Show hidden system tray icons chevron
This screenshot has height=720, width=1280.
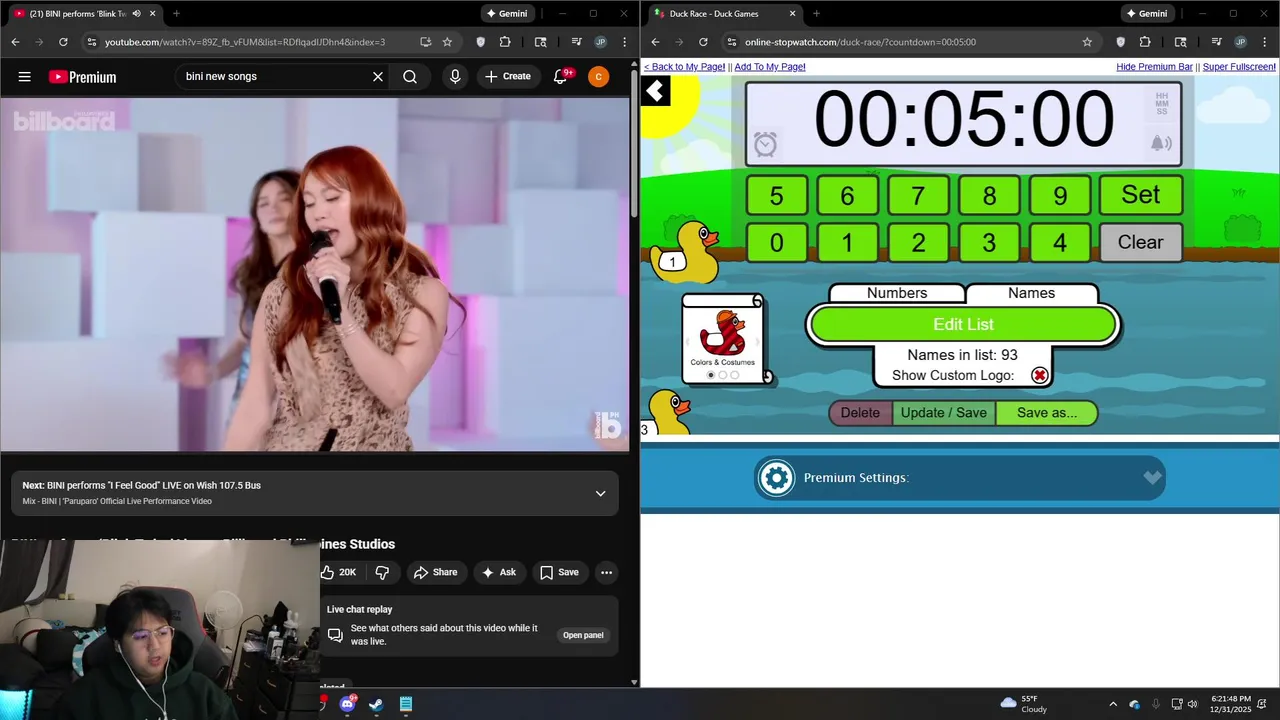pyautogui.click(x=1113, y=704)
